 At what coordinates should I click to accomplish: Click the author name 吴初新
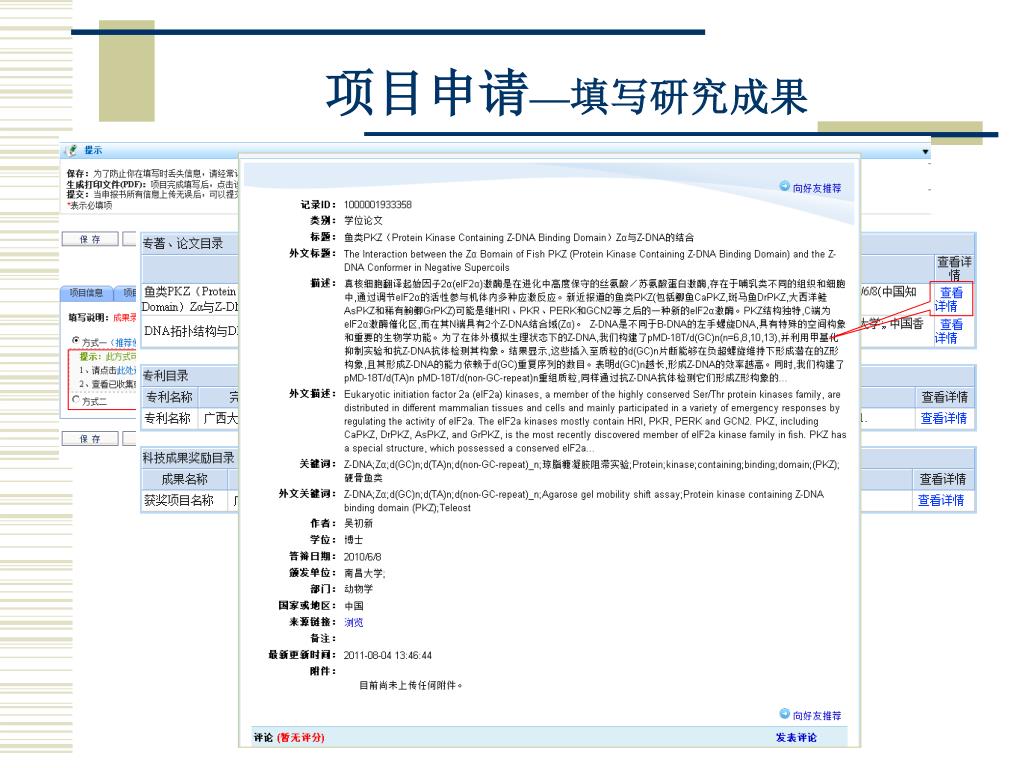pyautogui.click(x=359, y=523)
